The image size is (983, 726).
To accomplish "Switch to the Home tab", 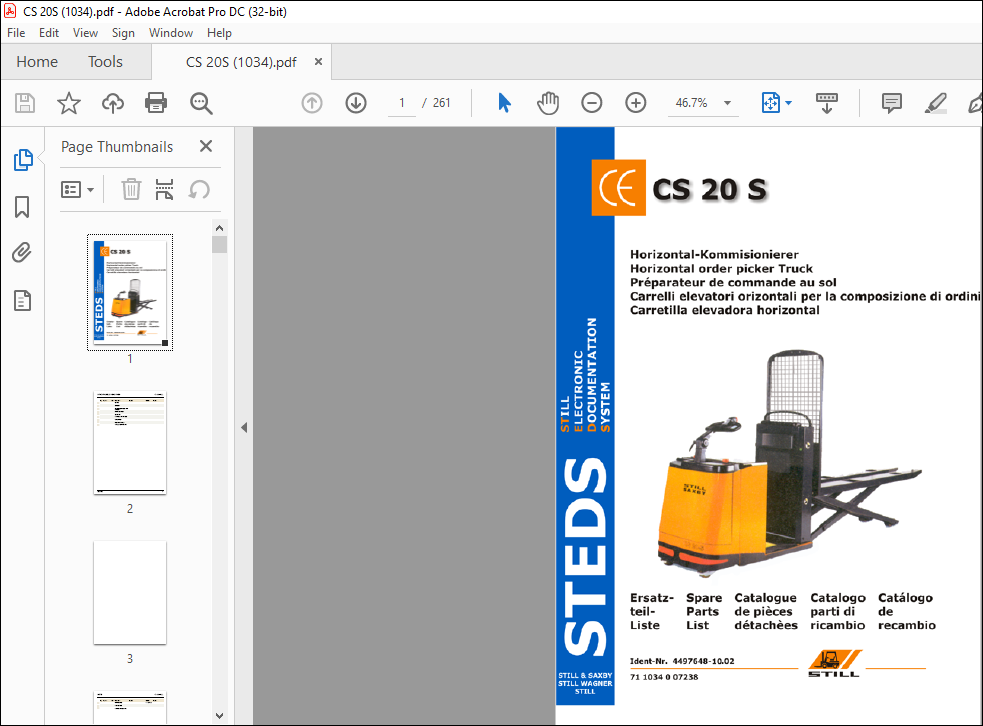I will point(37,61).
